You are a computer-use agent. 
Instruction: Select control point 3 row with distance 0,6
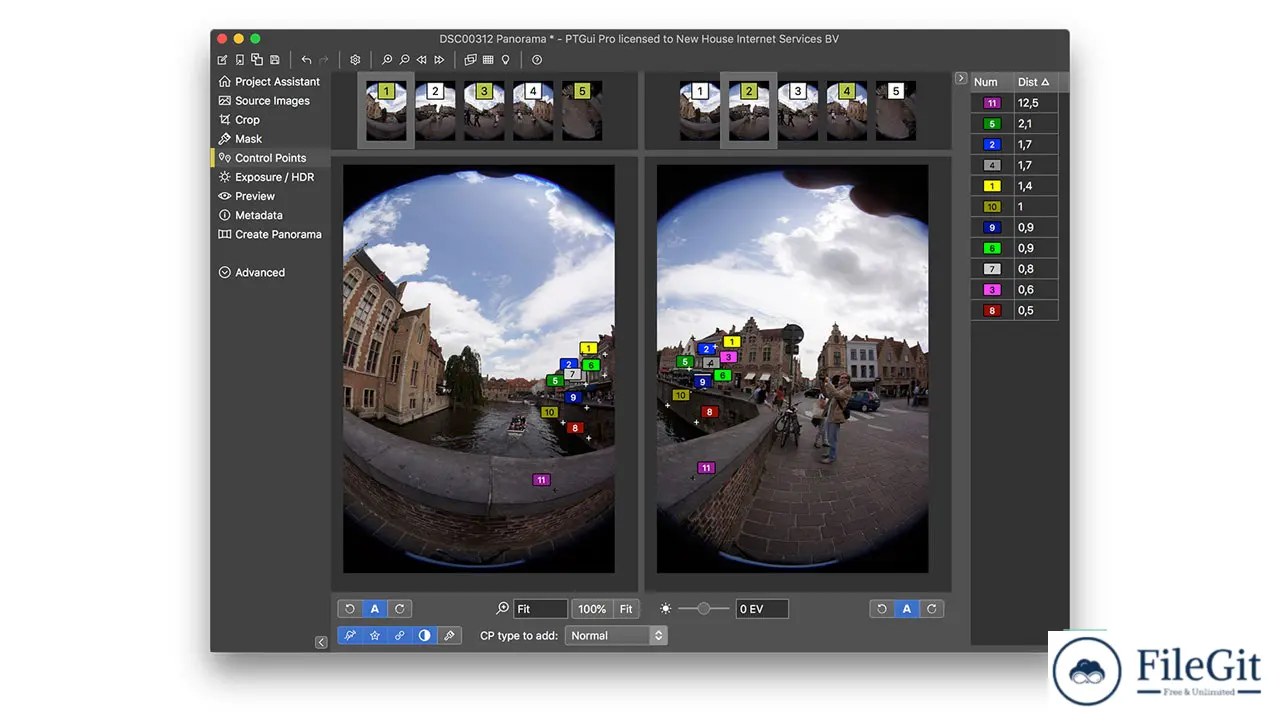(1014, 289)
